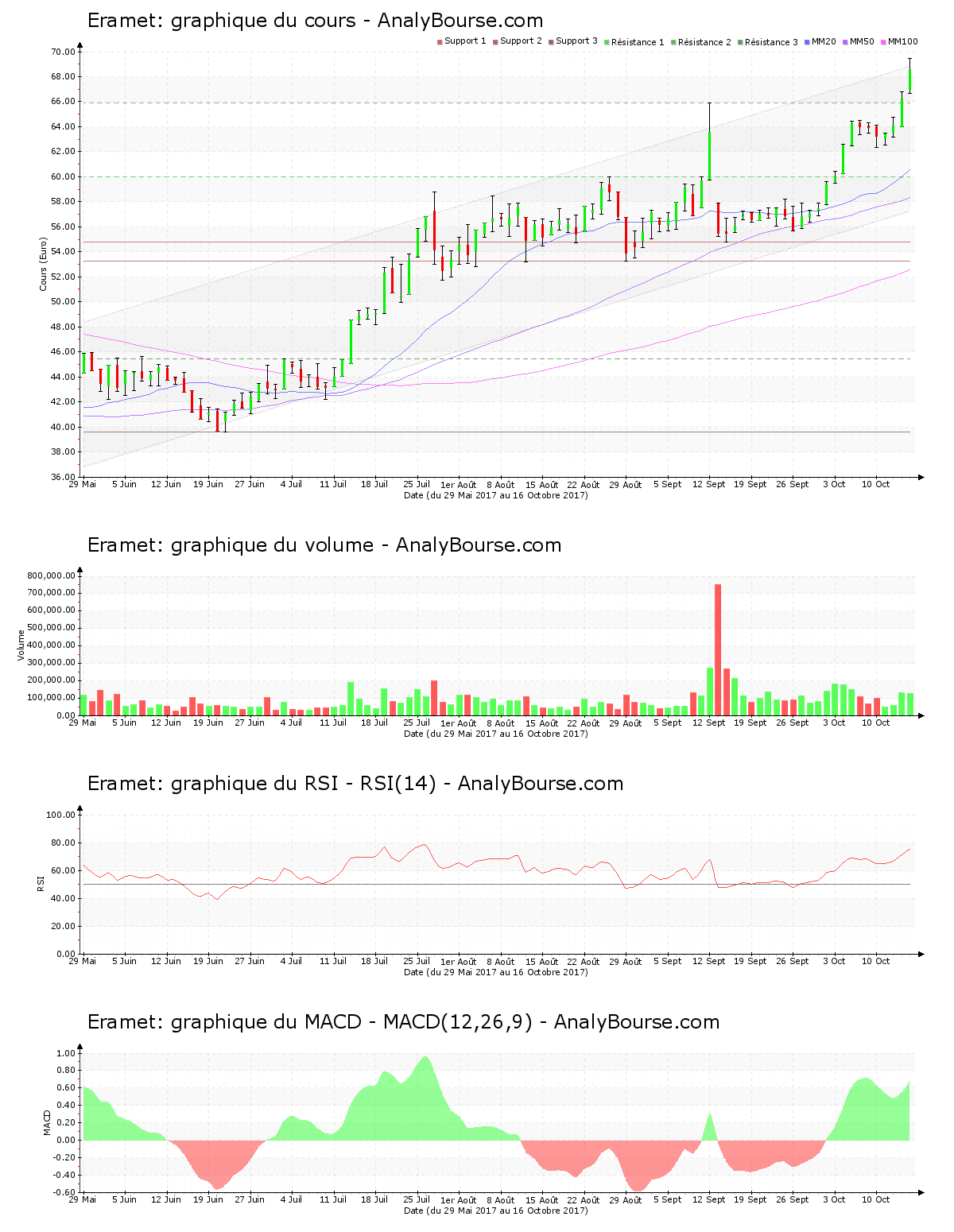Select the Résistance 3 legend label
This screenshot has width=954, height=1232.
click(771, 42)
